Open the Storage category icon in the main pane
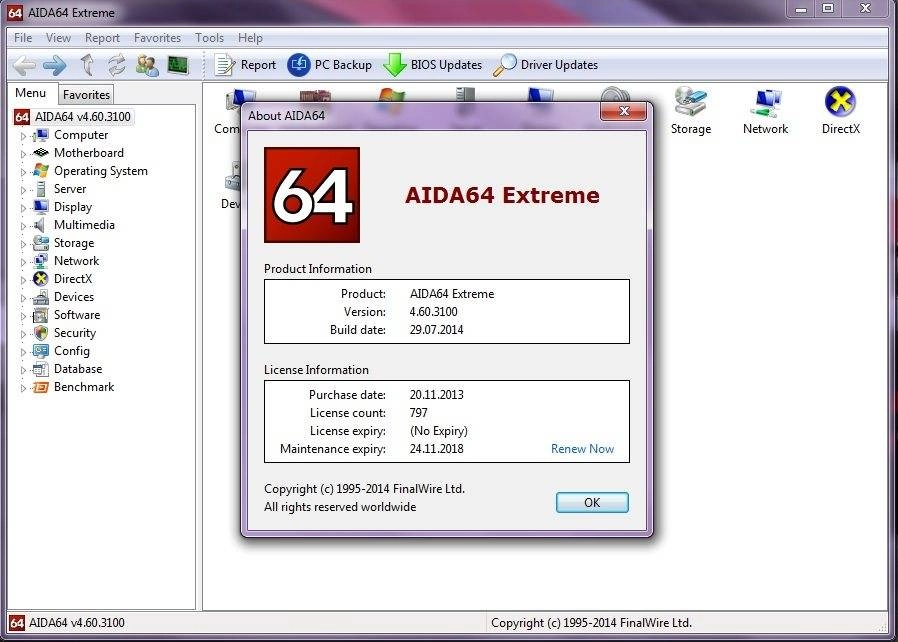This screenshot has width=898, height=642. (691, 111)
